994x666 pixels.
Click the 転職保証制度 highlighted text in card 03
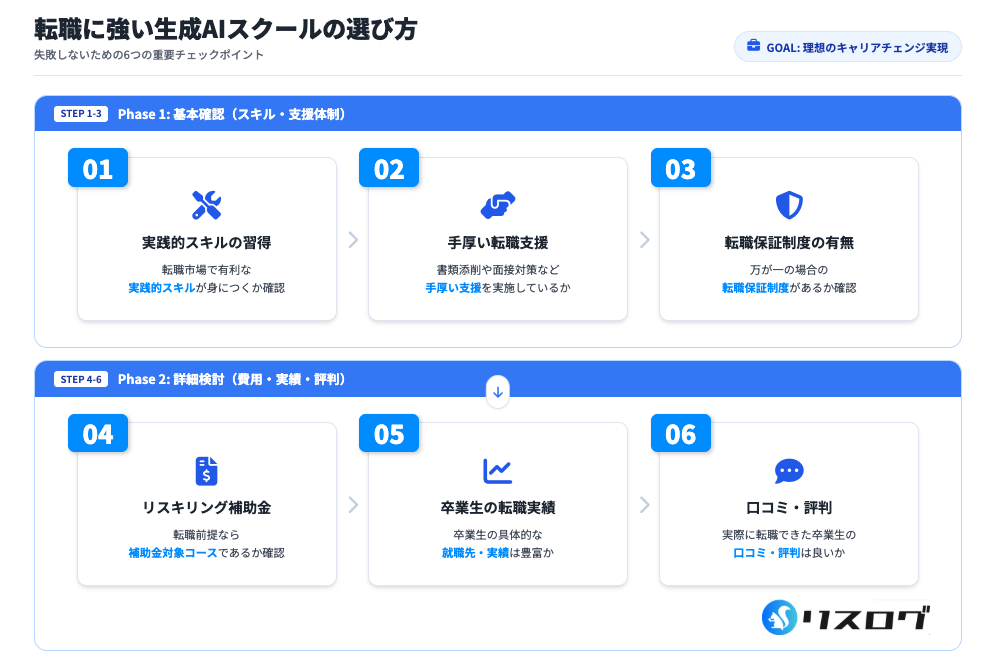[755, 287]
